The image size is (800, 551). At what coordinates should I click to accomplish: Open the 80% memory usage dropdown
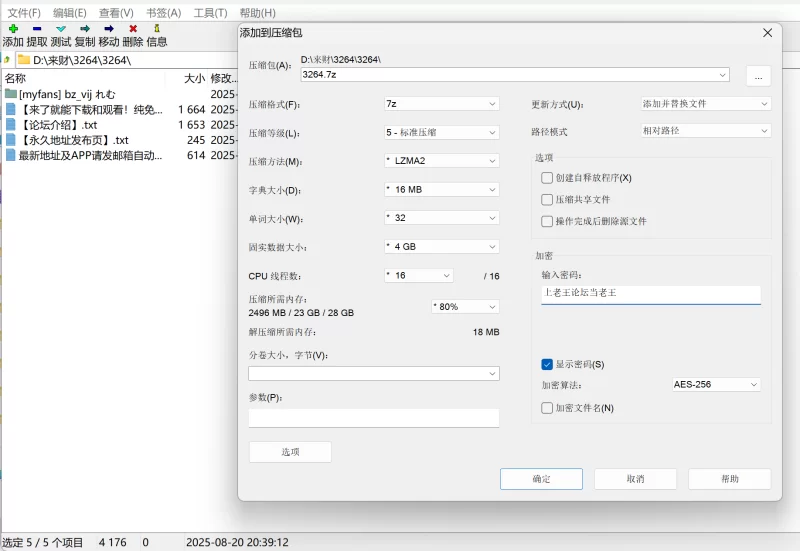pos(465,307)
